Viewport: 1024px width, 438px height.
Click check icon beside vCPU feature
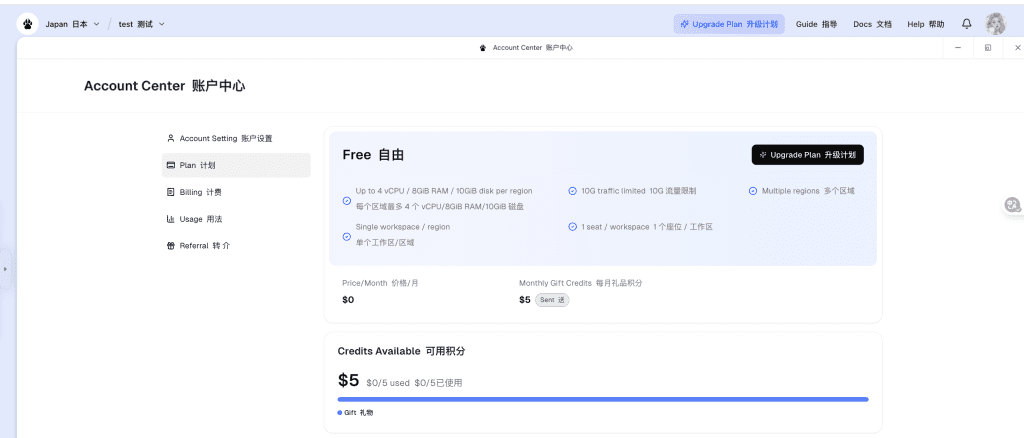point(347,201)
